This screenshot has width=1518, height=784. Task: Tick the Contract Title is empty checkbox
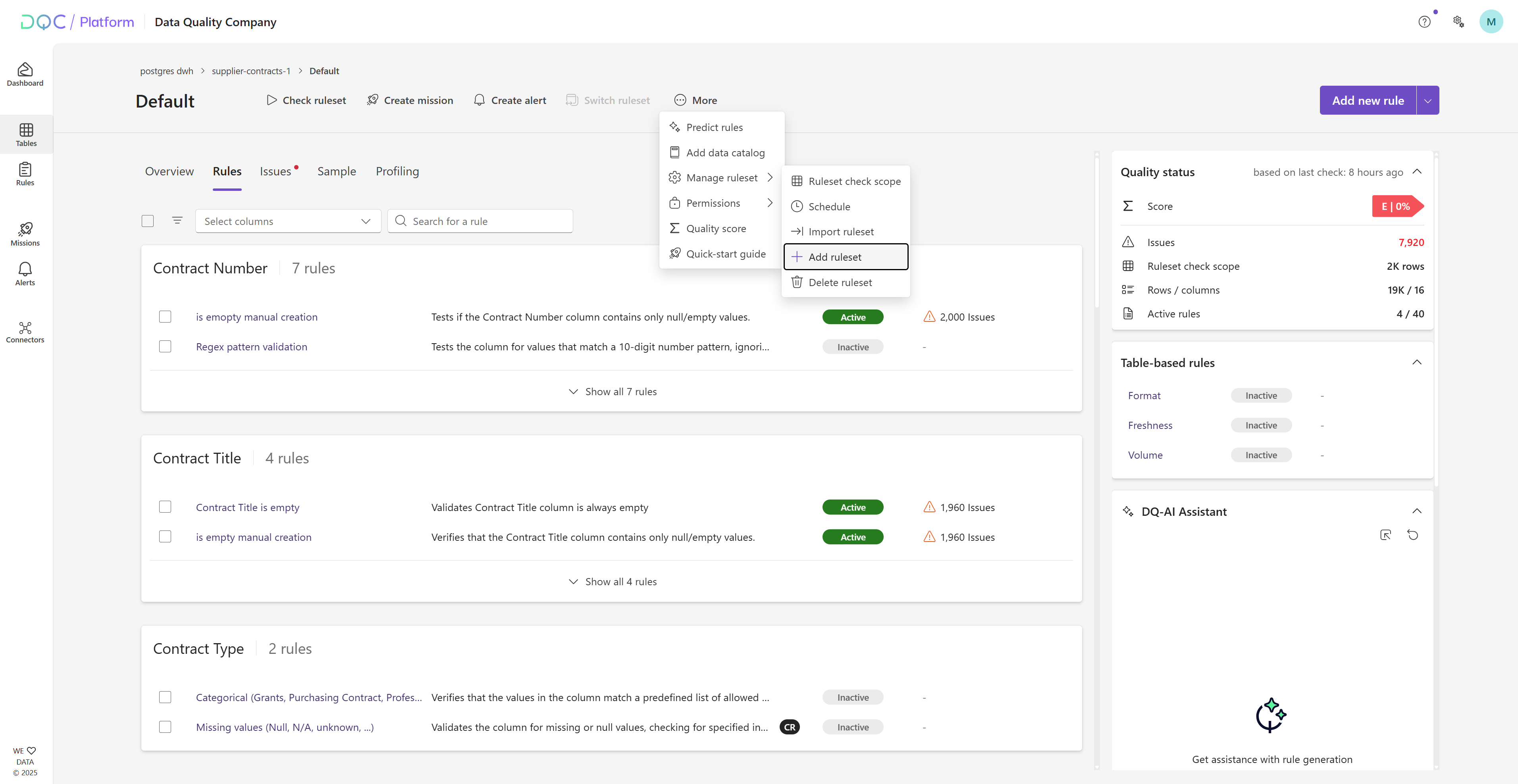click(x=165, y=507)
